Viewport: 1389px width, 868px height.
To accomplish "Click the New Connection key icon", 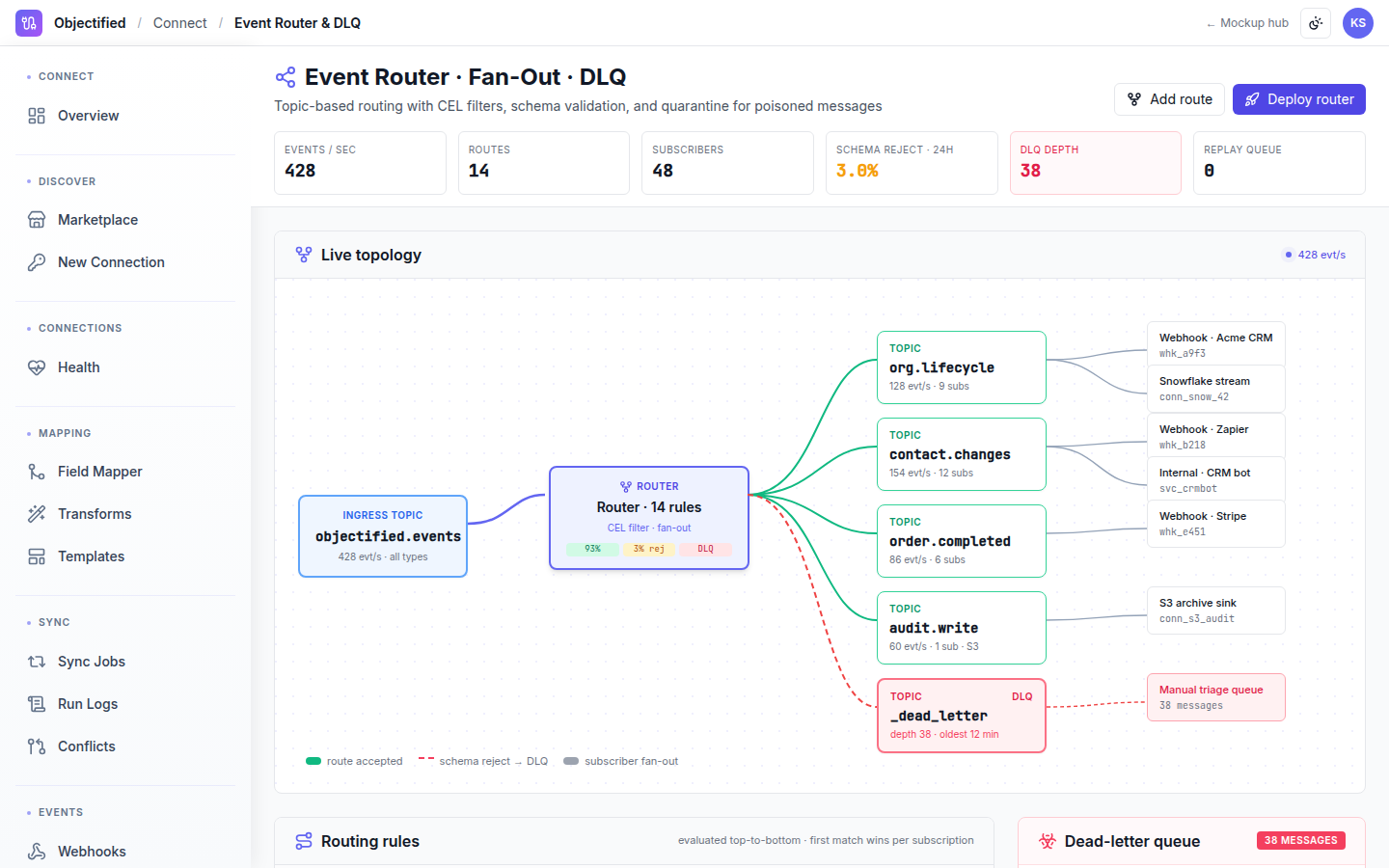I will [37, 262].
